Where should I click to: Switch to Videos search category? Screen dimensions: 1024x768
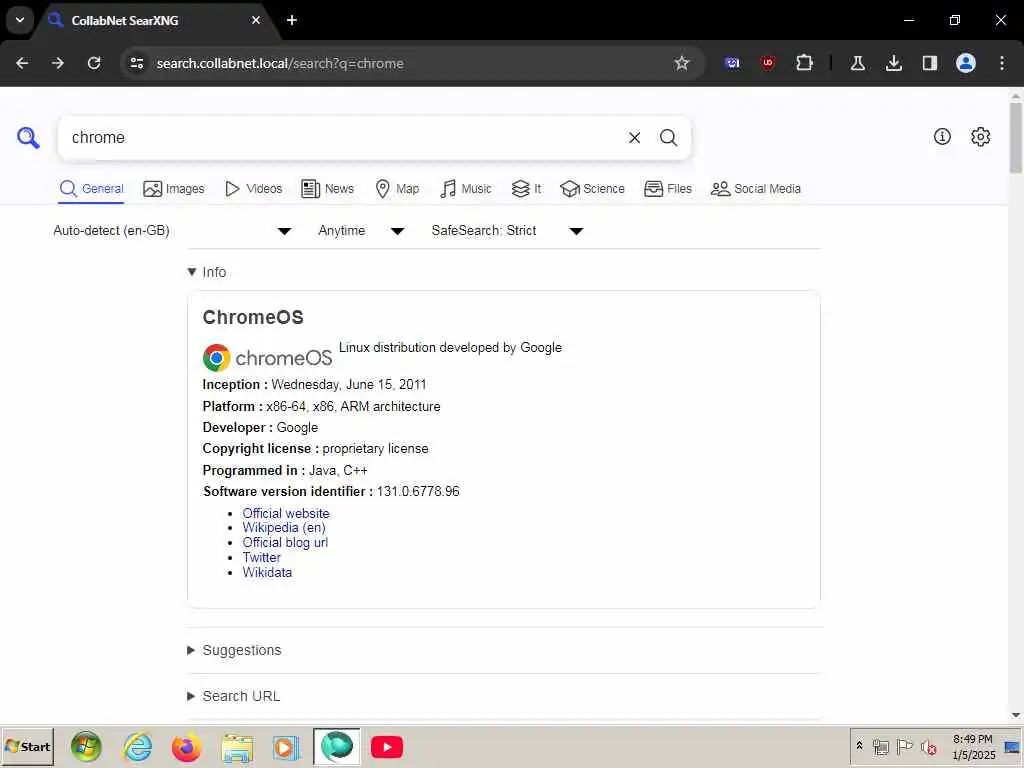253,189
